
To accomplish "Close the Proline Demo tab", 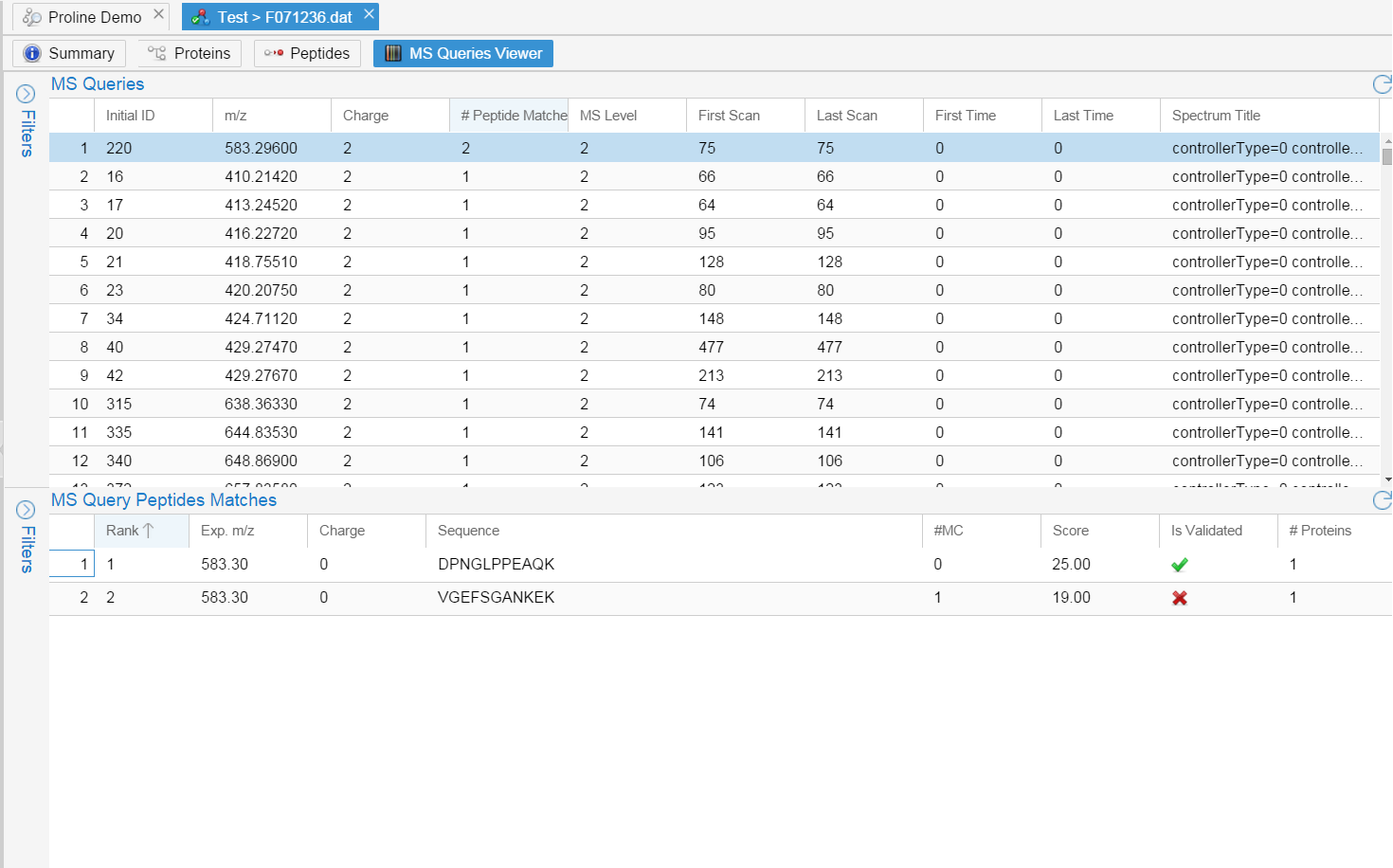I will [158, 14].
